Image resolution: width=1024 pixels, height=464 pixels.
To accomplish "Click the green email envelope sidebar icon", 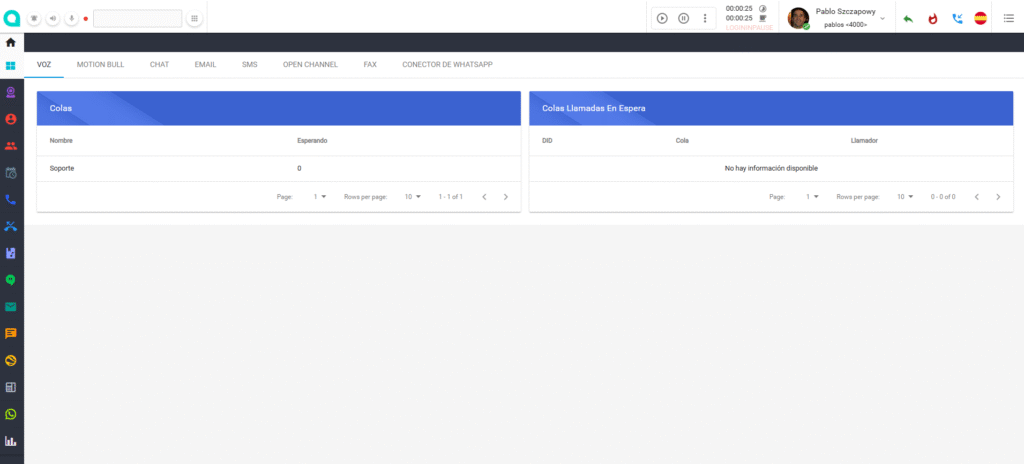I will point(11,307).
